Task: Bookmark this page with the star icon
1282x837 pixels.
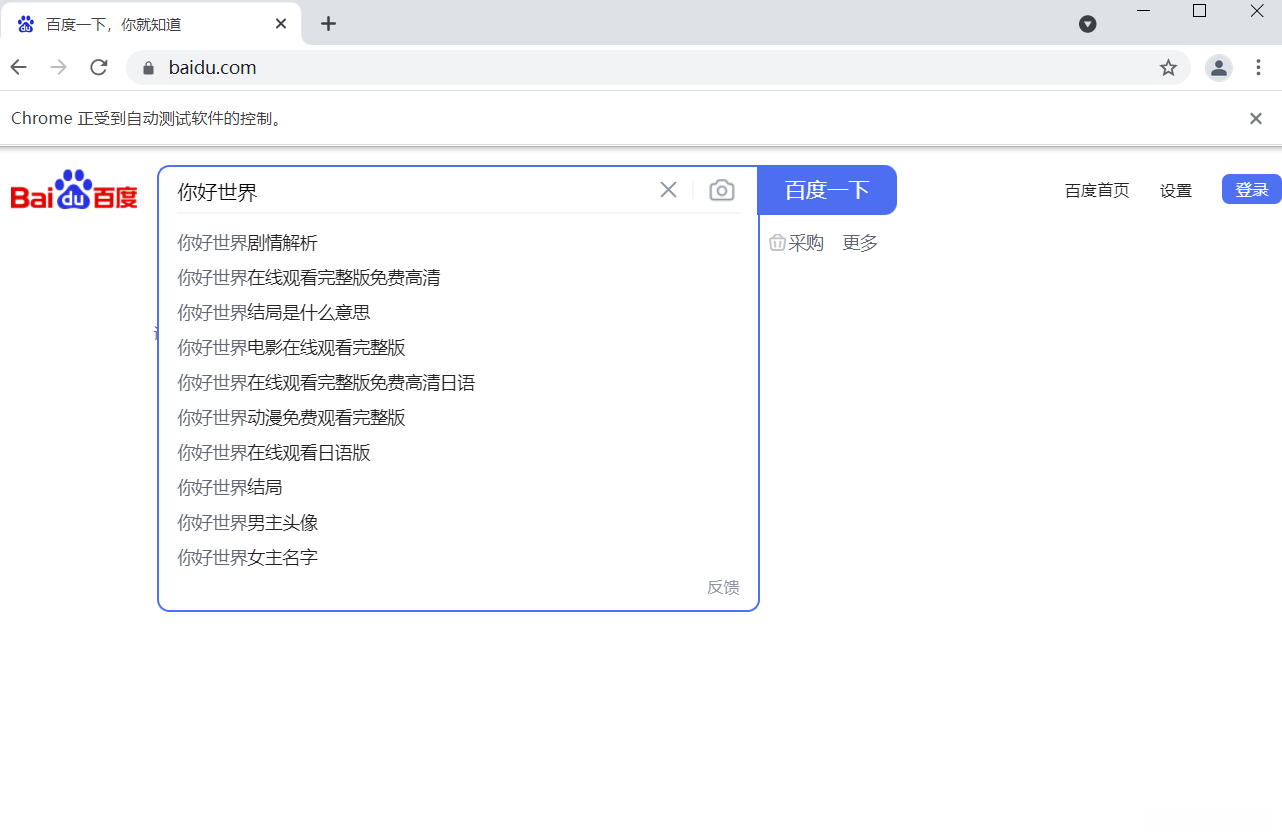Action: pyautogui.click(x=1168, y=67)
